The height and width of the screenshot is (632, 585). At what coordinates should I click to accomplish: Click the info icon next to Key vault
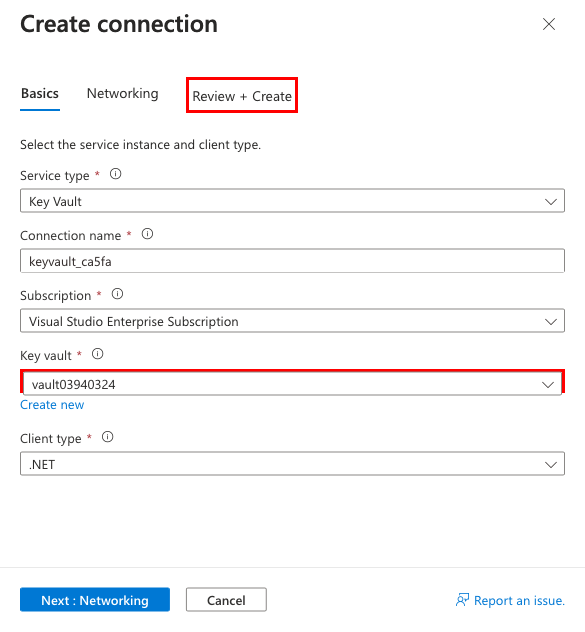pyautogui.click(x=98, y=354)
